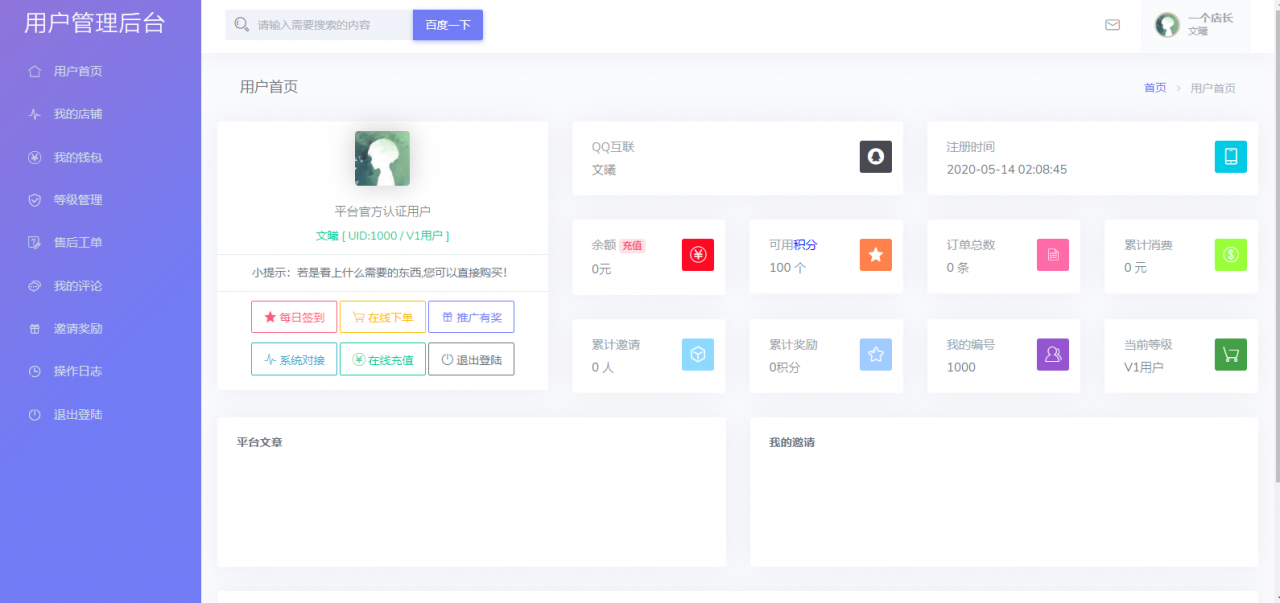Click the 首页 breadcrumb link
1280x603 pixels.
(1155, 87)
